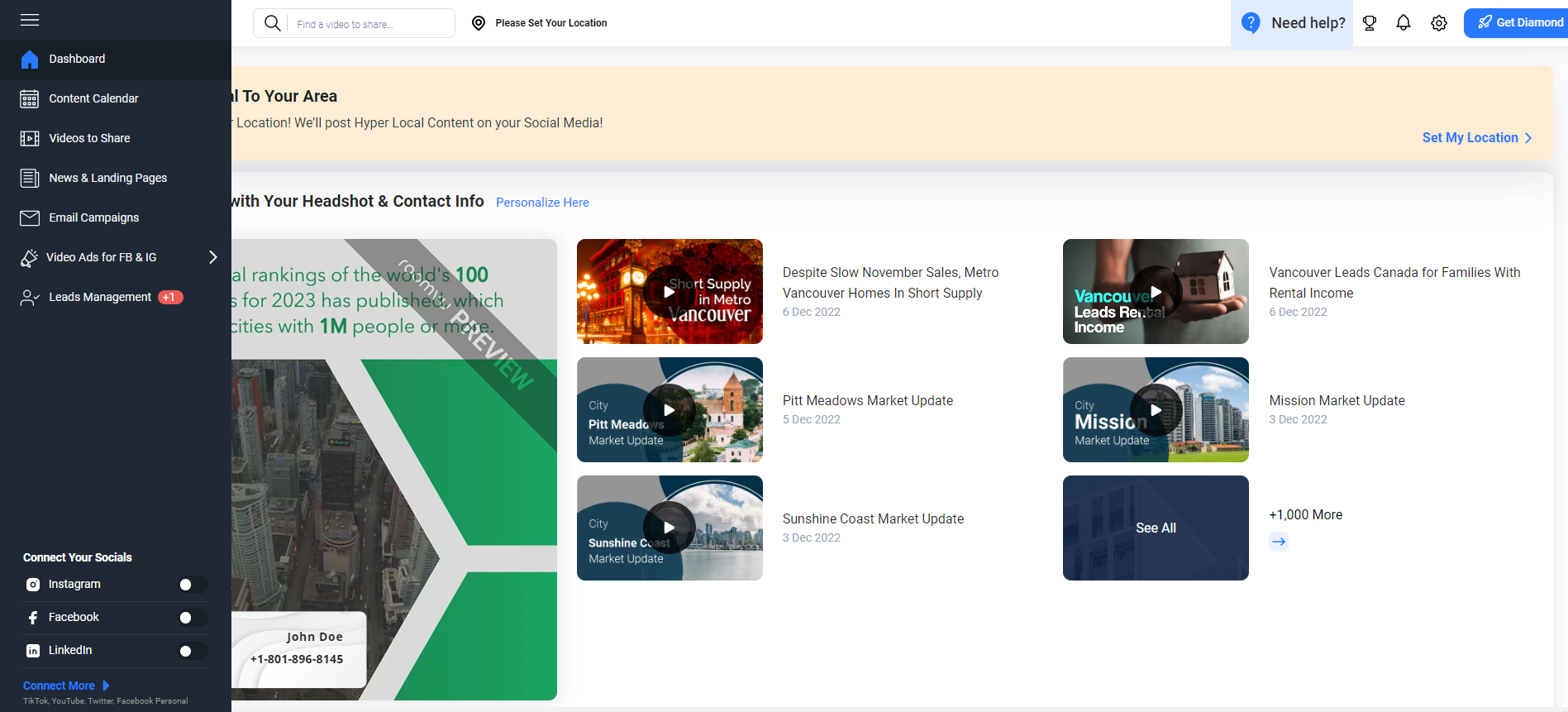1568x712 pixels.
Task: Open notifications bell icon
Action: click(x=1404, y=23)
